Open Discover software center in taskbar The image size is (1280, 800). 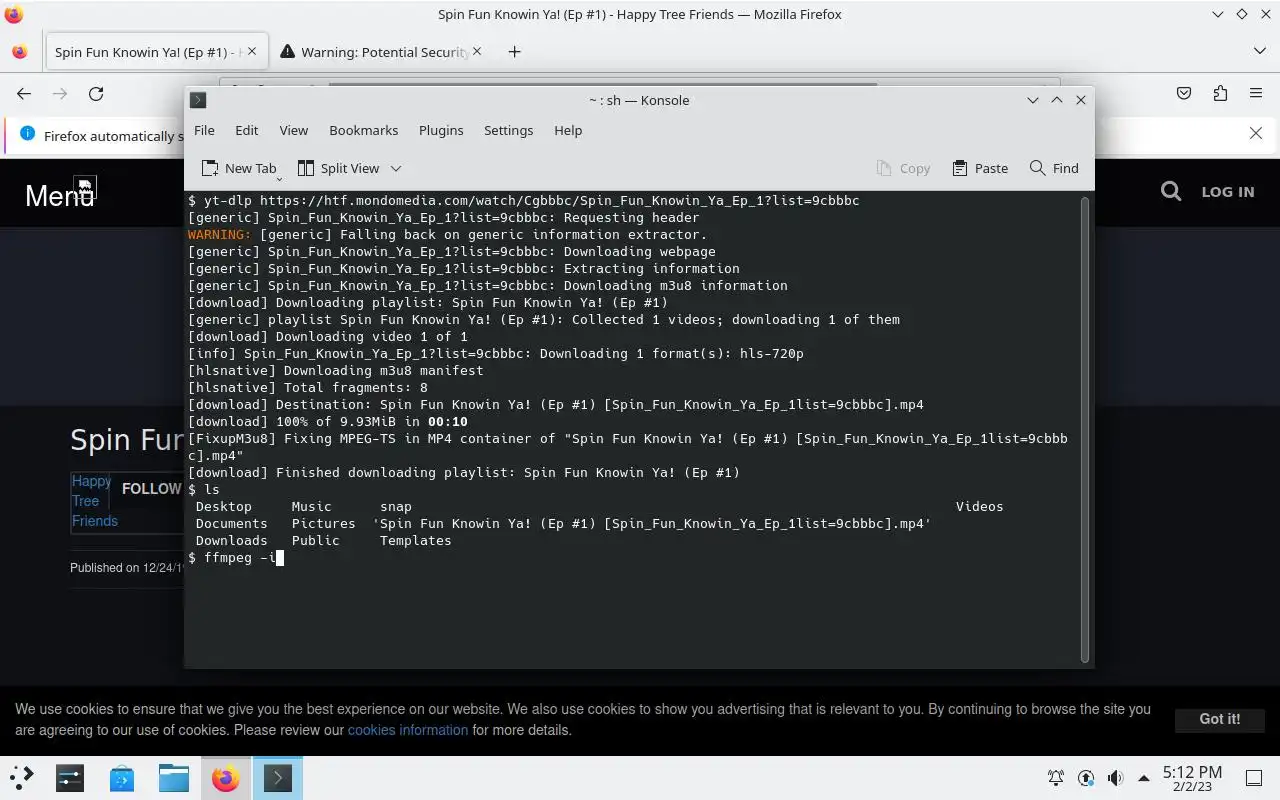pos(122,777)
